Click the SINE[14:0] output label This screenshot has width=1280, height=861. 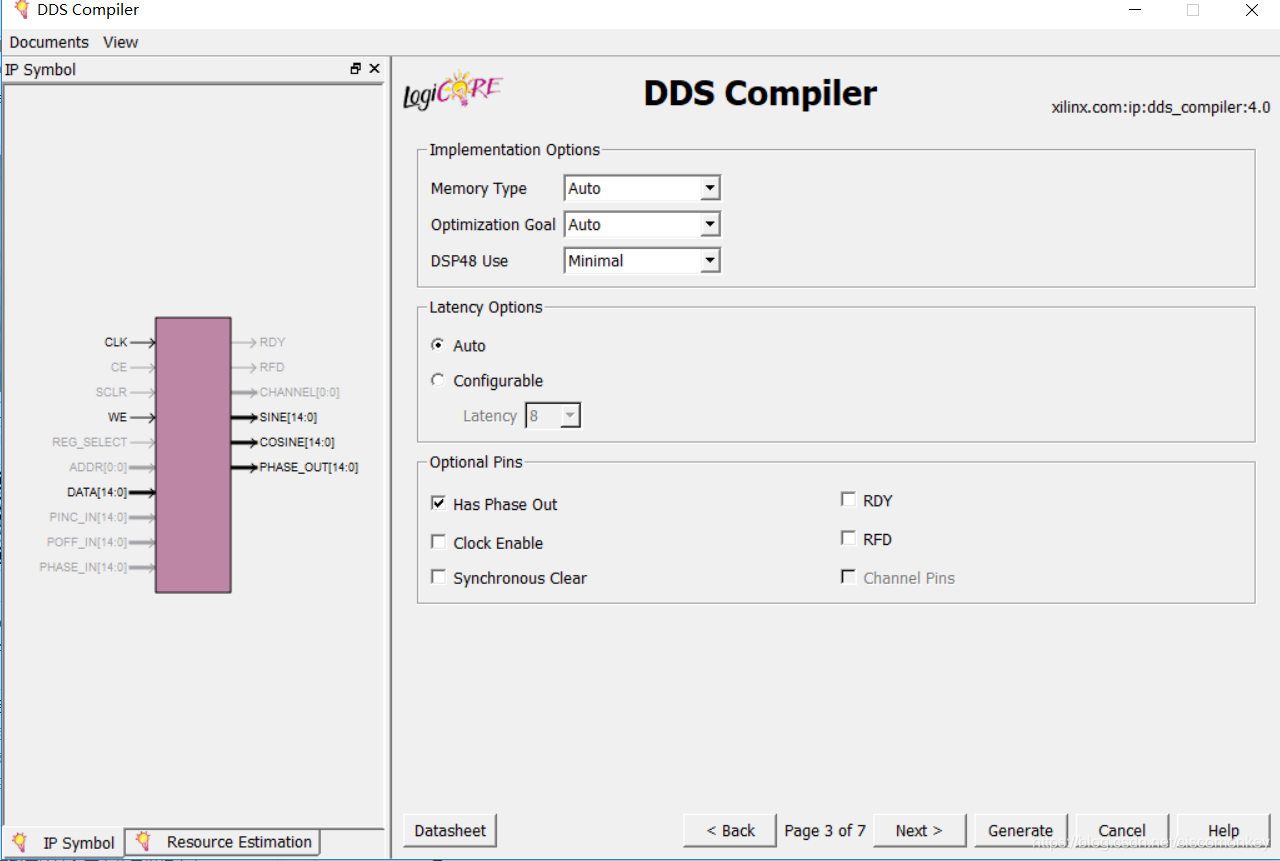pos(288,417)
